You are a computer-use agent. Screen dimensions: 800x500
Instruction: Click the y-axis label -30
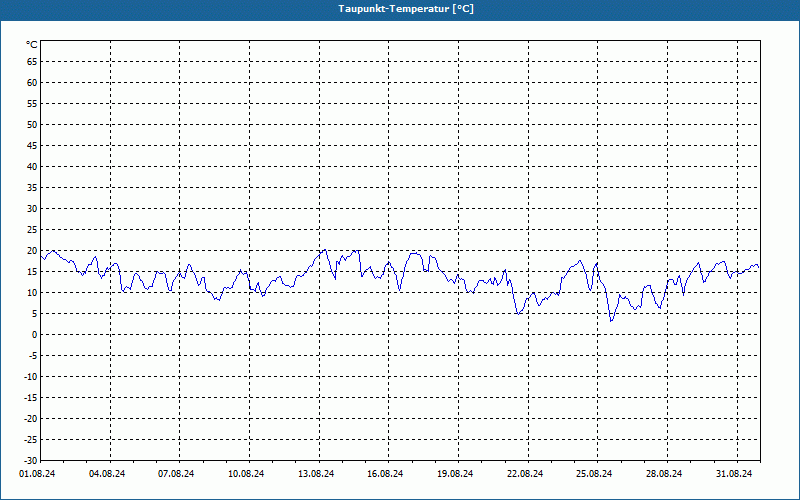pyautogui.click(x=31, y=461)
